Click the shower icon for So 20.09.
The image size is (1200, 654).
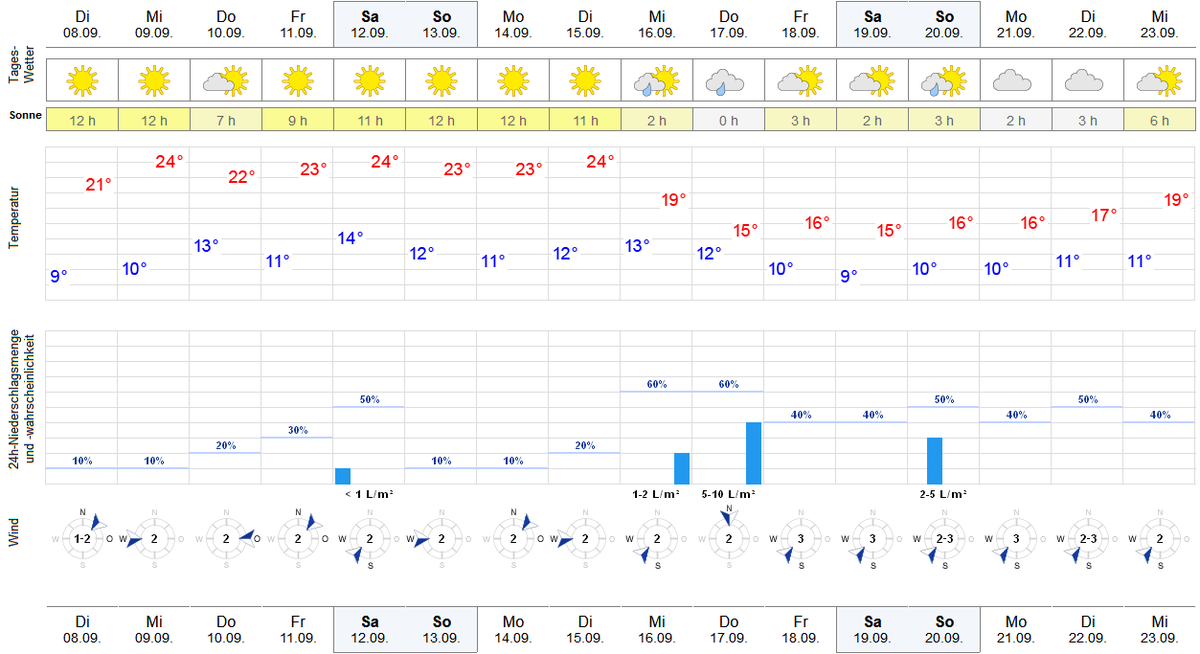pyautogui.click(x=944, y=81)
